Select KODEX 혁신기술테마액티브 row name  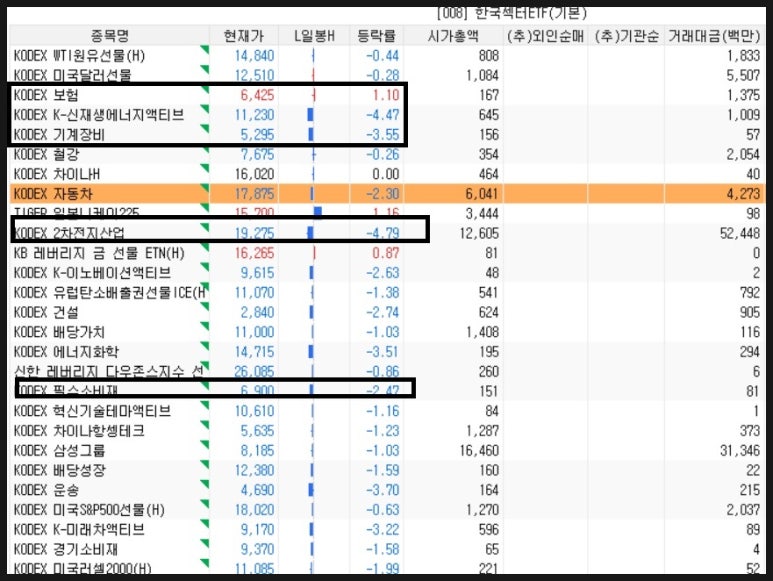(92, 411)
